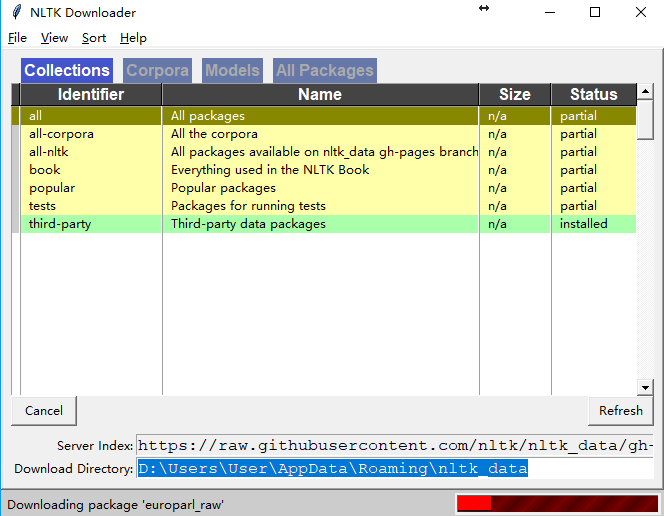Click the Status column header
The image size is (664, 516).
(593, 94)
